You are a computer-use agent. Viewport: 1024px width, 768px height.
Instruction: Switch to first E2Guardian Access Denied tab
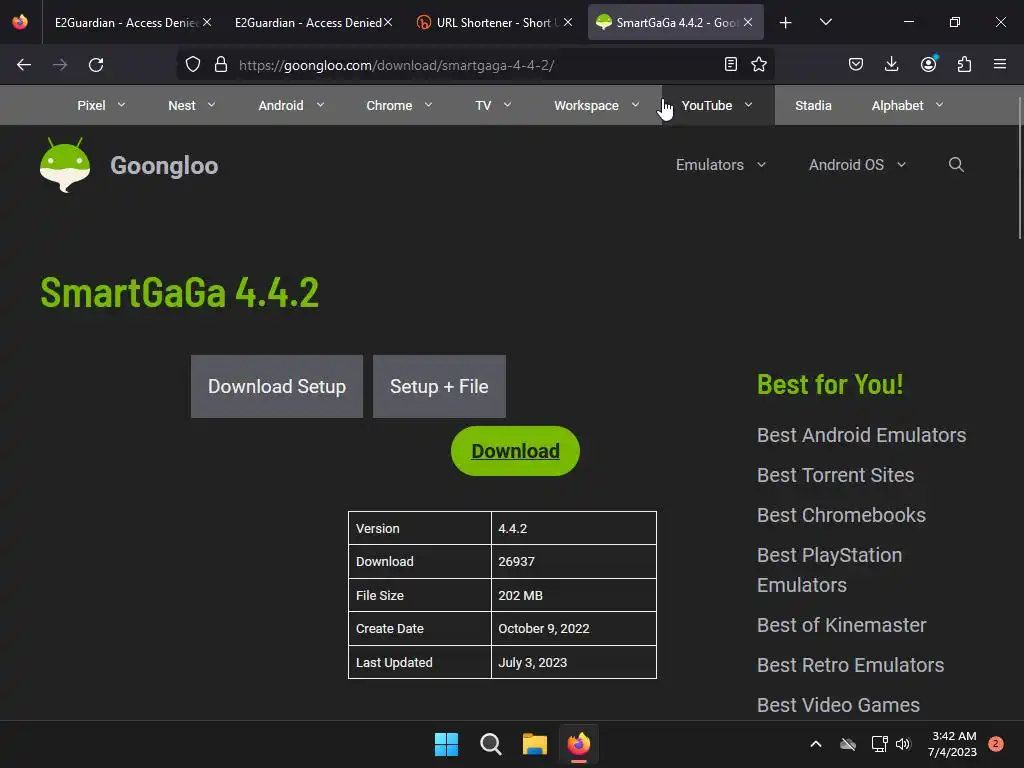click(x=127, y=22)
